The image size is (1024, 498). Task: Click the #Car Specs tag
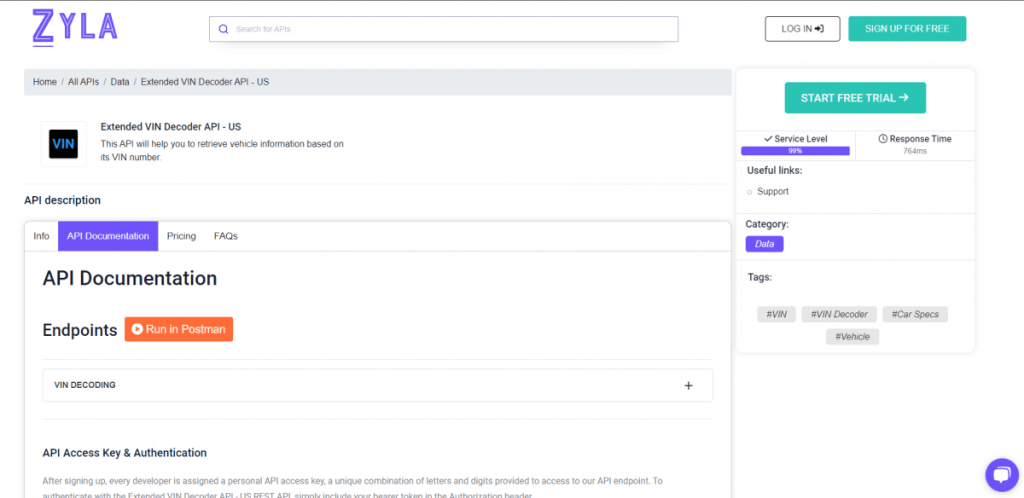point(915,315)
